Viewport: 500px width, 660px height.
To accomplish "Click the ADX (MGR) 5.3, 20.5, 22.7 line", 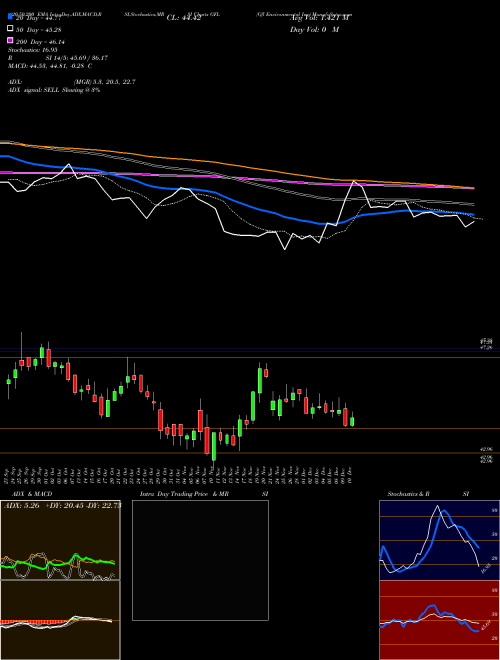I will point(72,82).
